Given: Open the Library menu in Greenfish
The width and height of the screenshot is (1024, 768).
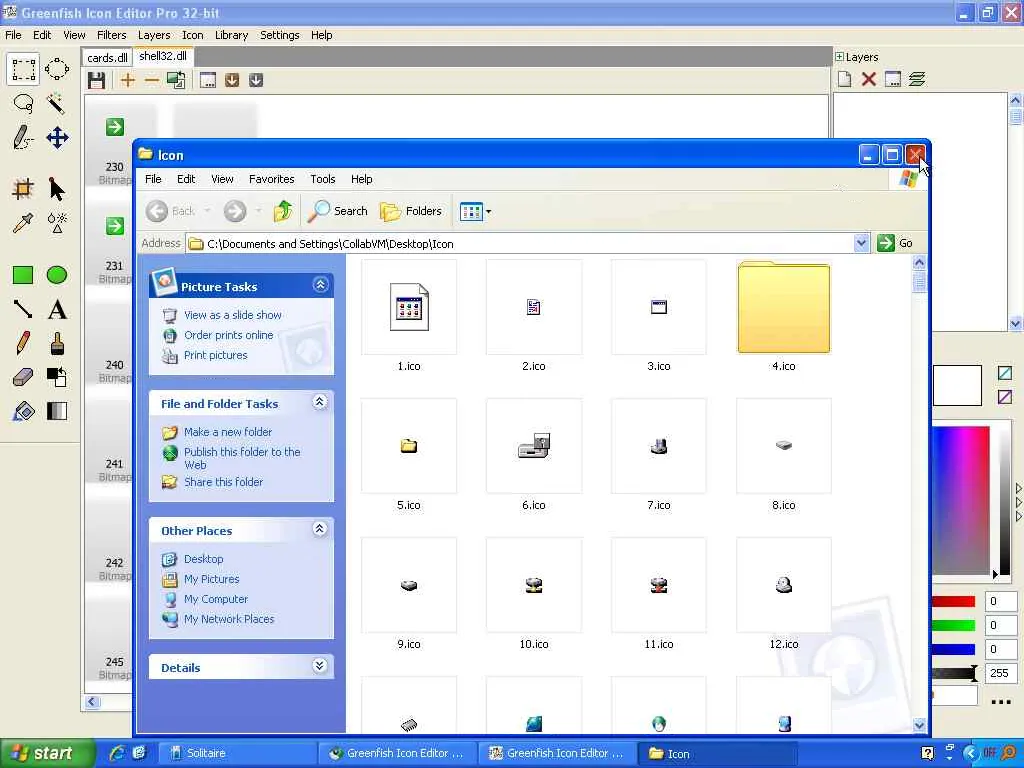Looking at the screenshot, I should [231, 35].
